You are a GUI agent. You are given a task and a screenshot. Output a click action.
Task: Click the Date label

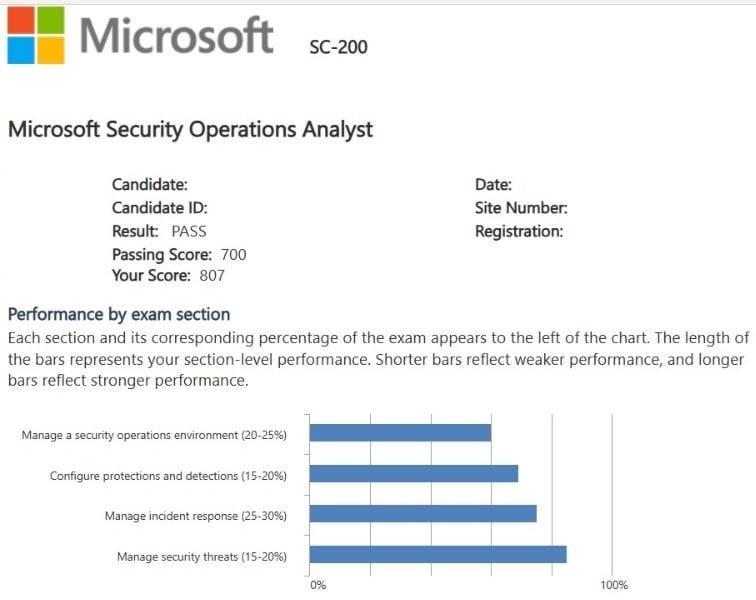[x=493, y=184]
